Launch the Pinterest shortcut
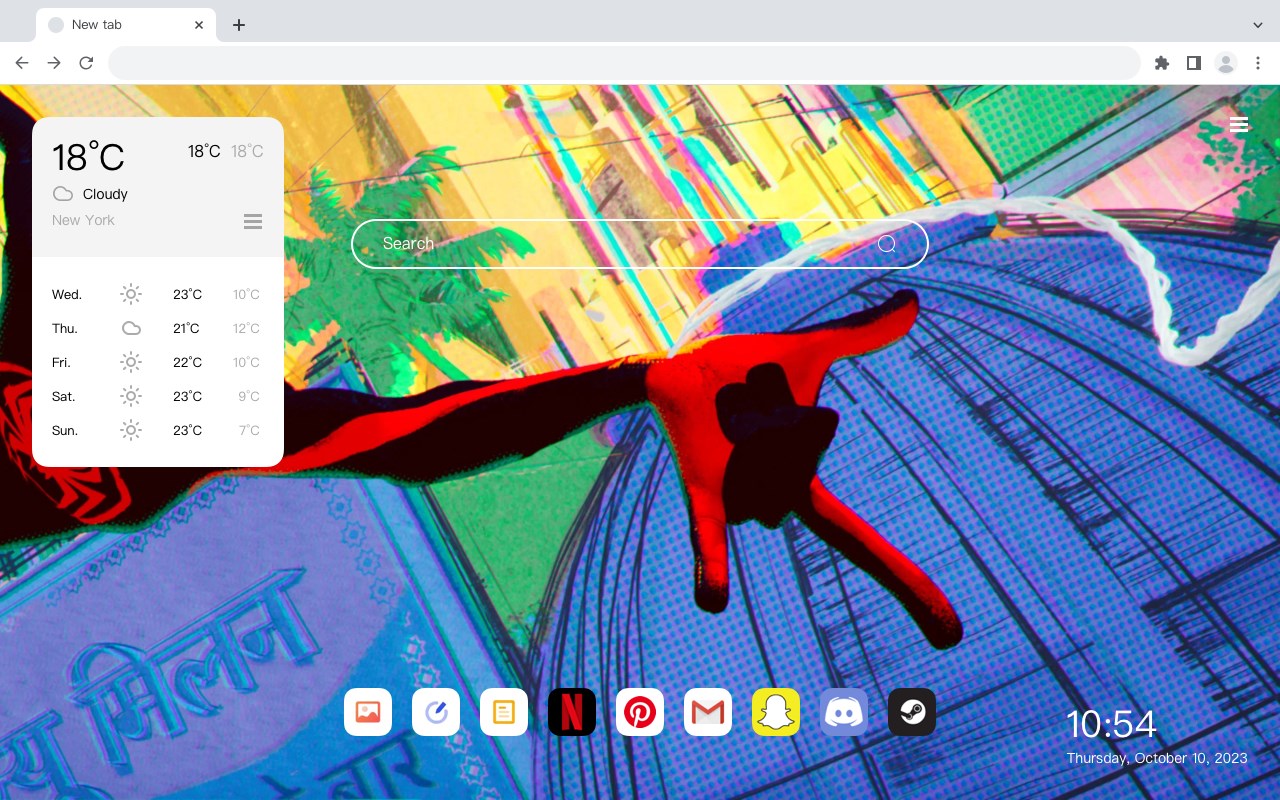This screenshot has width=1280, height=800. (x=640, y=712)
